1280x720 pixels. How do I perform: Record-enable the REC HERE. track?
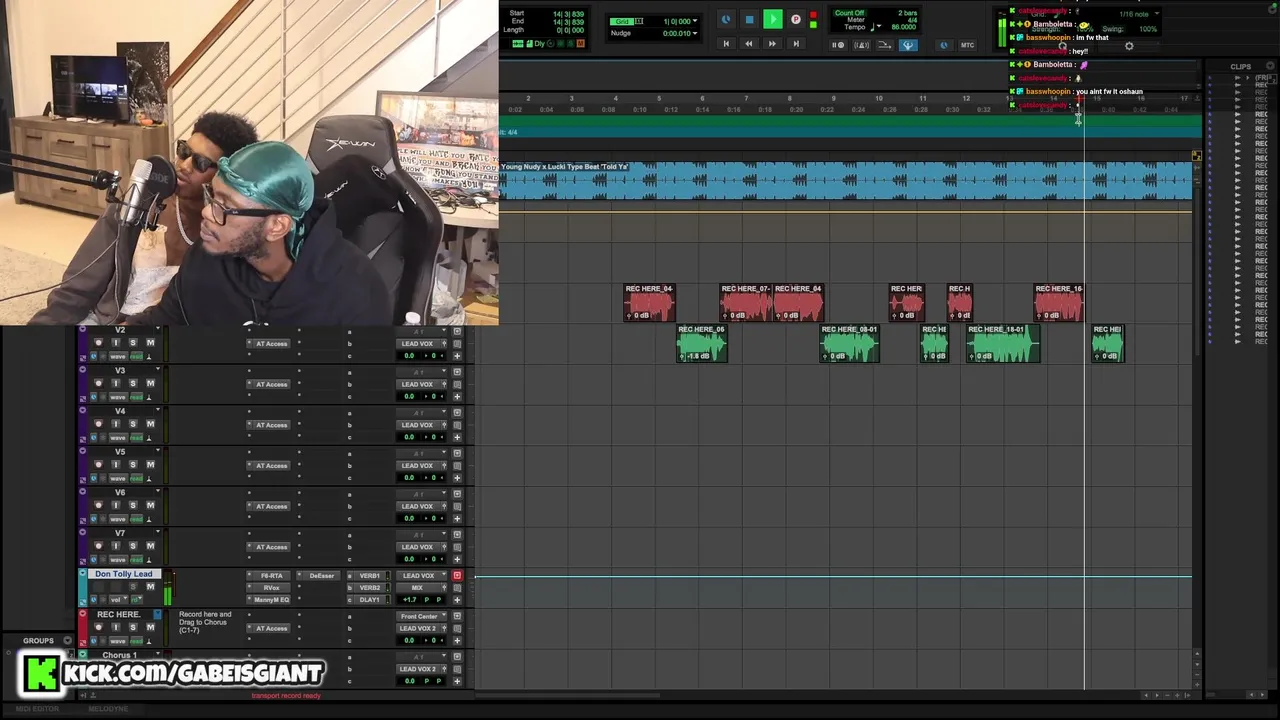pyautogui.click(x=98, y=627)
